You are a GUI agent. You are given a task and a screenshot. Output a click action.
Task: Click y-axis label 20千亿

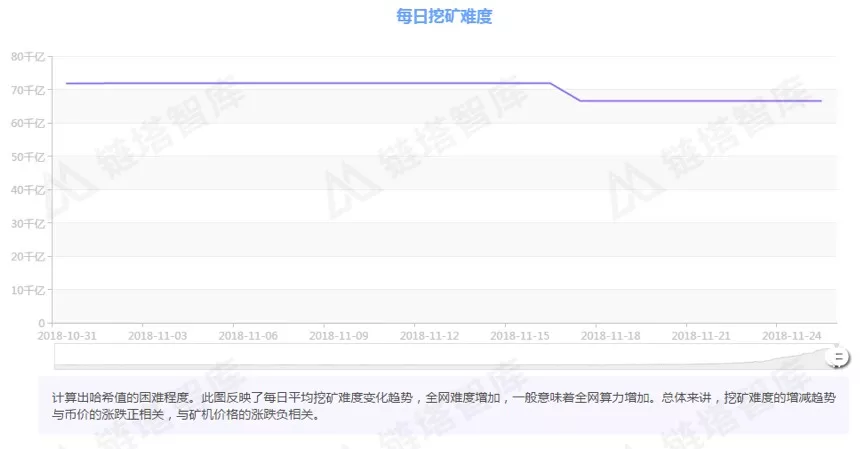tap(28, 256)
